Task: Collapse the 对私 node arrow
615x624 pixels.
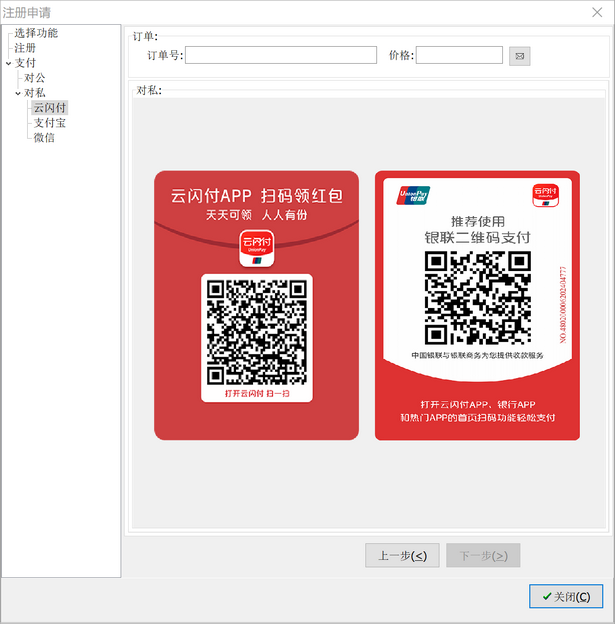Action: (18, 93)
